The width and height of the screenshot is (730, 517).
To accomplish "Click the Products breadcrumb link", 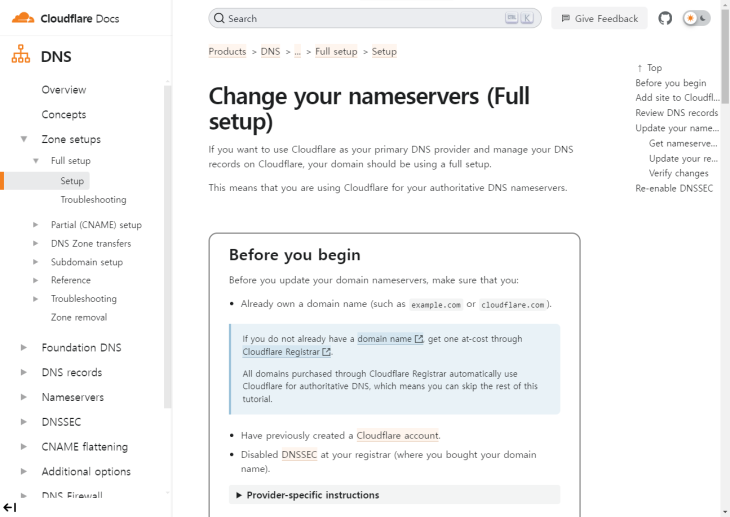I will click(x=227, y=51).
